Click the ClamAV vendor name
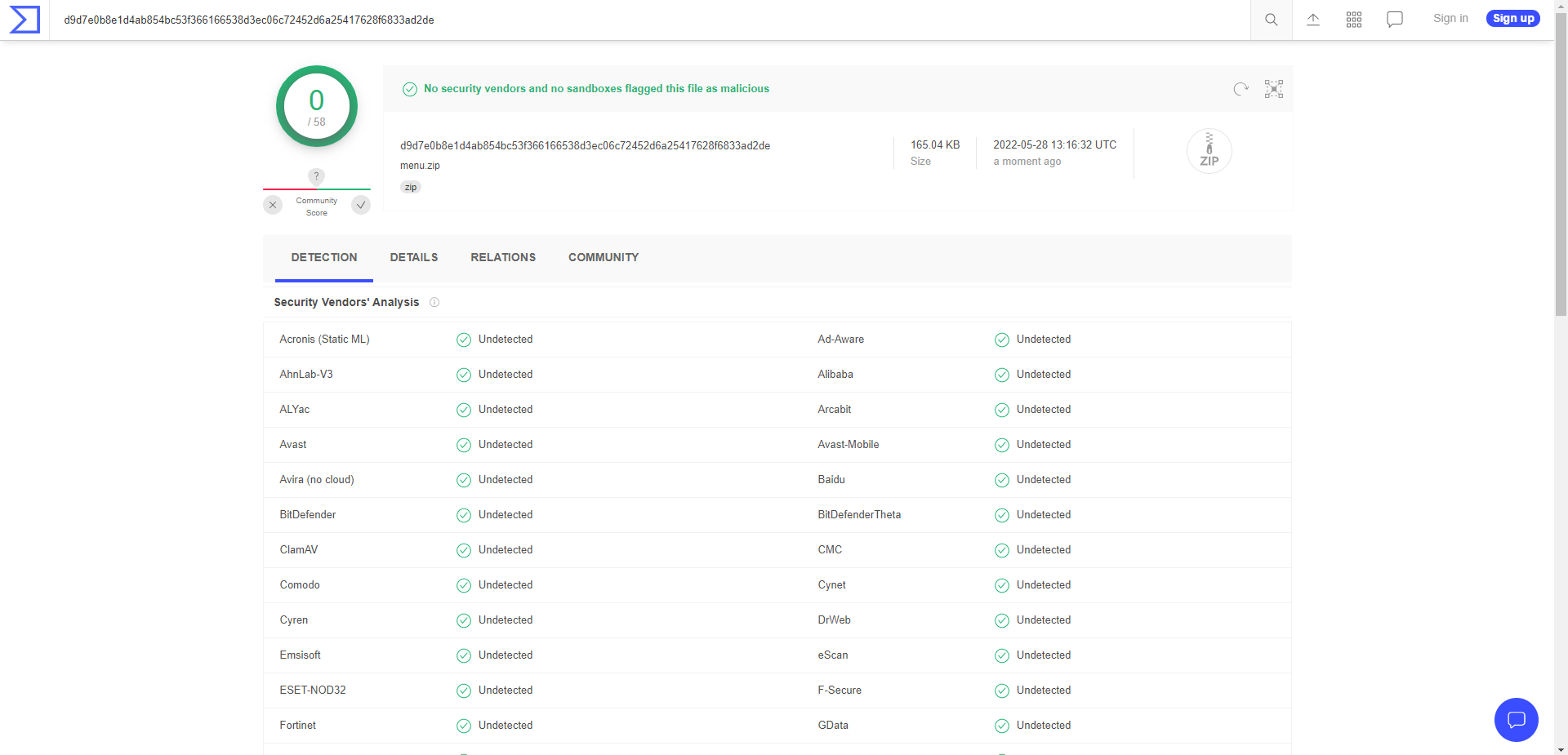1568x755 pixels. [x=299, y=550]
